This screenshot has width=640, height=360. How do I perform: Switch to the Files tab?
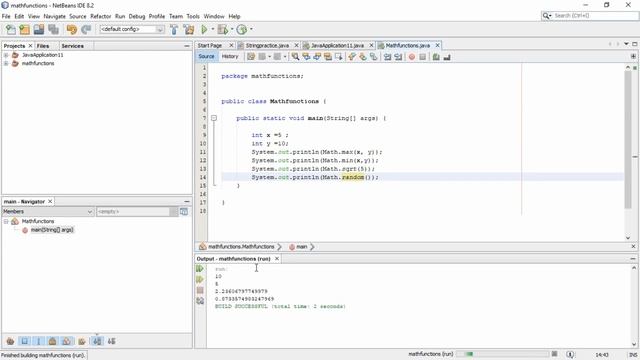tap(42, 46)
